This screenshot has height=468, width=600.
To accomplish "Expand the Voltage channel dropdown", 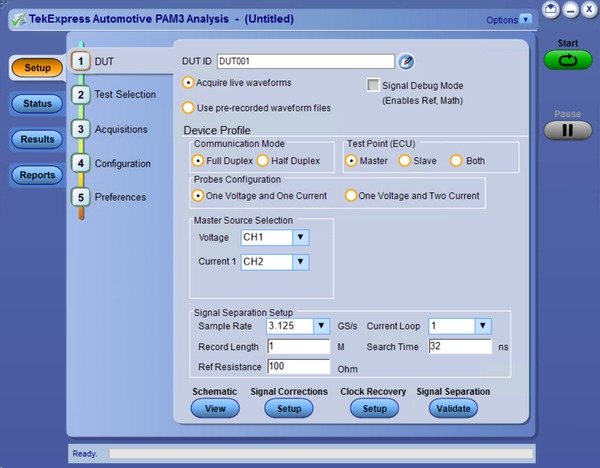I will click(299, 238).
